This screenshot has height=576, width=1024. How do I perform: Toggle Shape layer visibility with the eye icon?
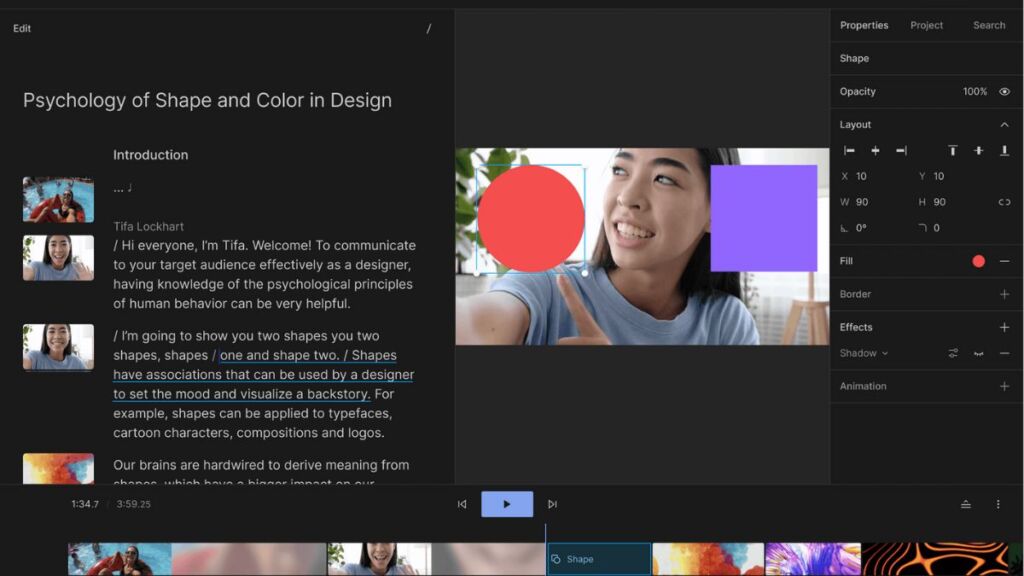pyautogui.click(x=1006, y=91)
